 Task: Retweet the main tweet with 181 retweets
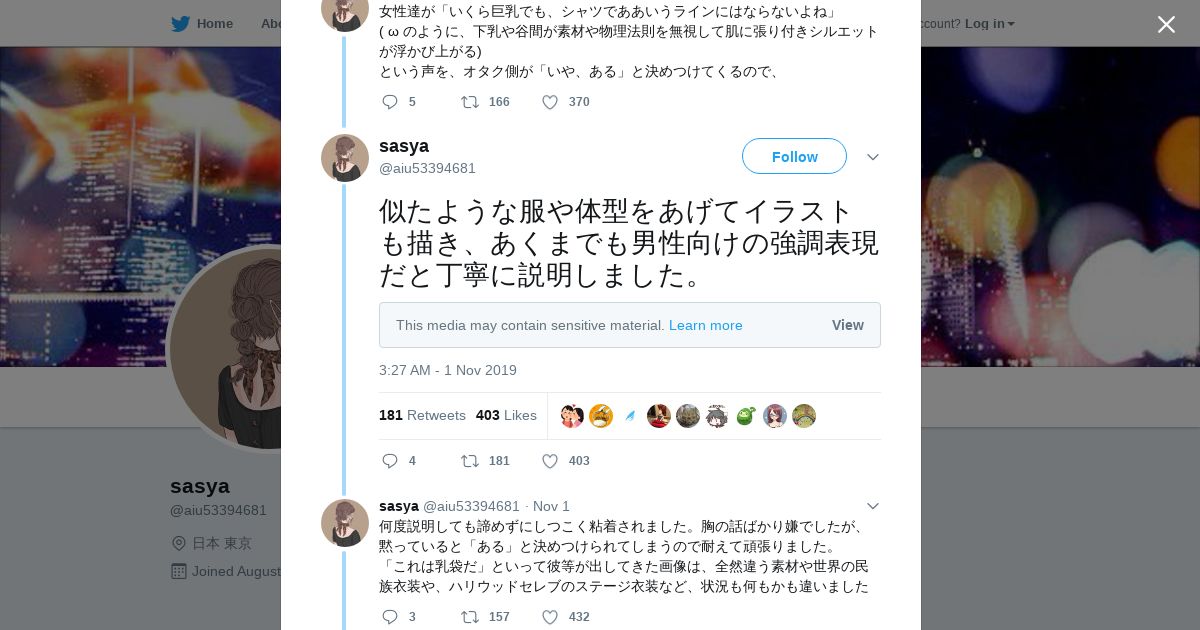click(x=469, y=461)
